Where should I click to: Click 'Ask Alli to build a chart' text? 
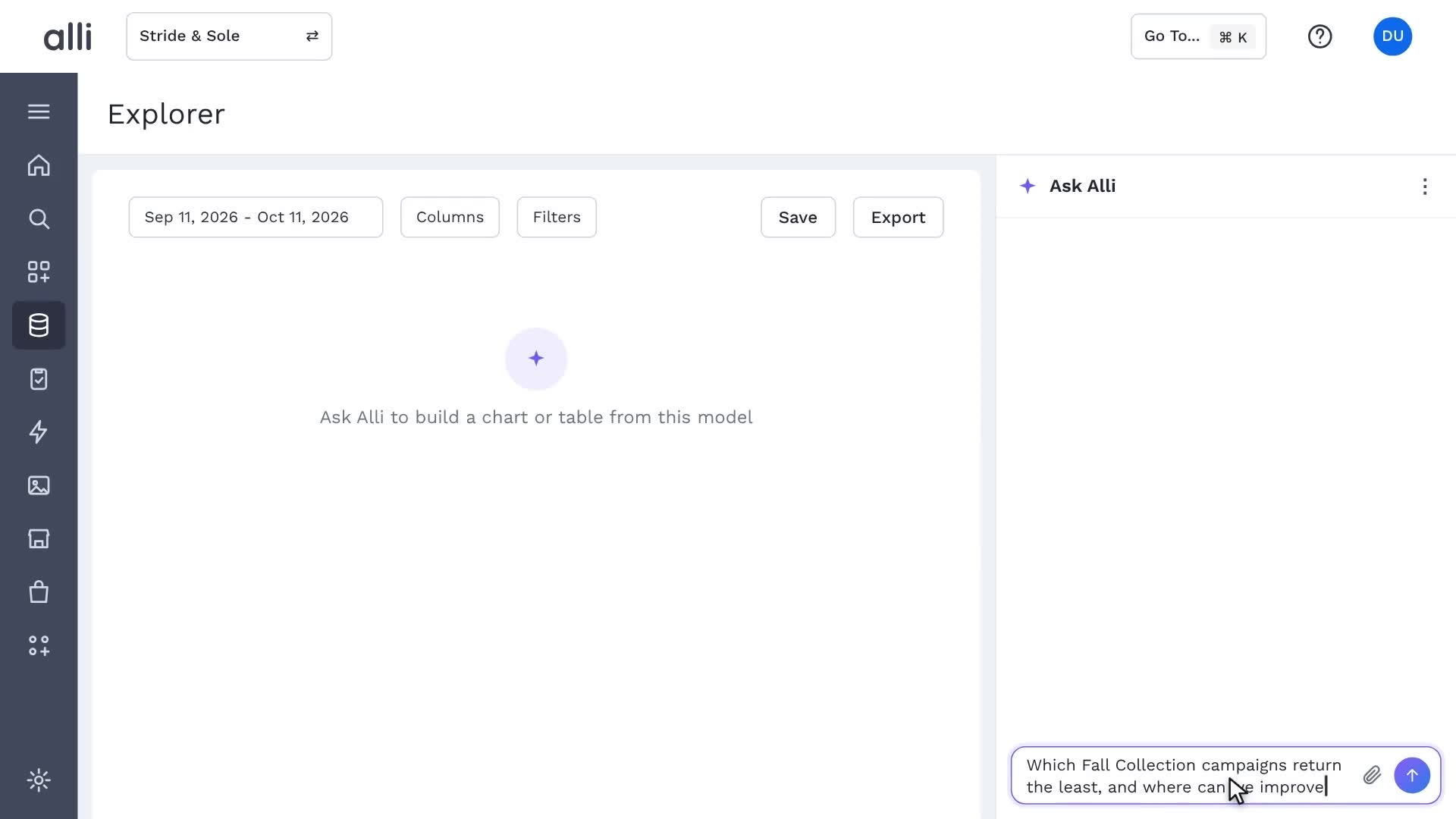536,417
